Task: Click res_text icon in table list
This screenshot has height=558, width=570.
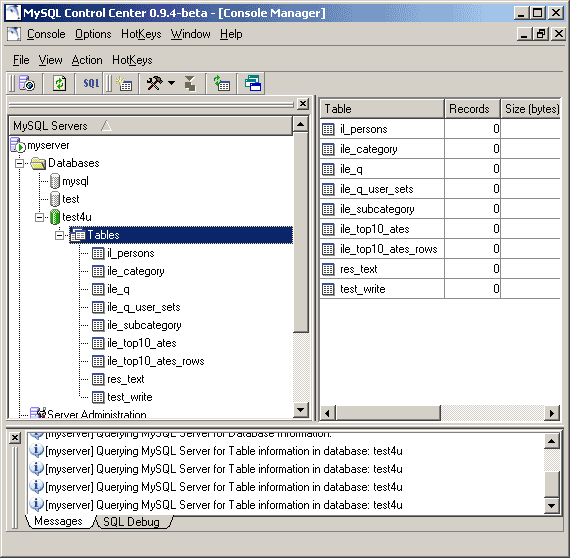Action: [x=328, y=269]
